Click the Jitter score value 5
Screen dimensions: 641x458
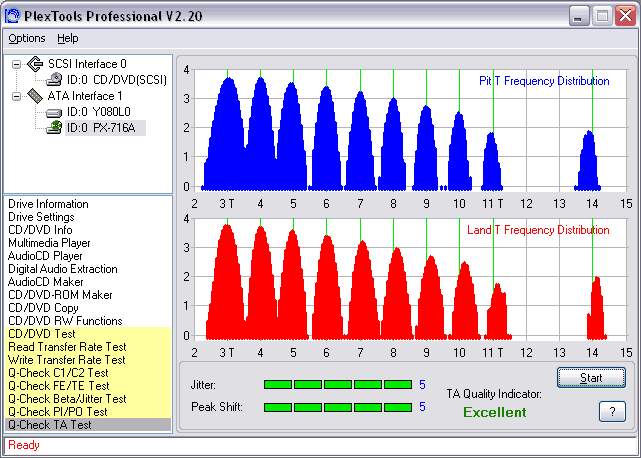422,385
